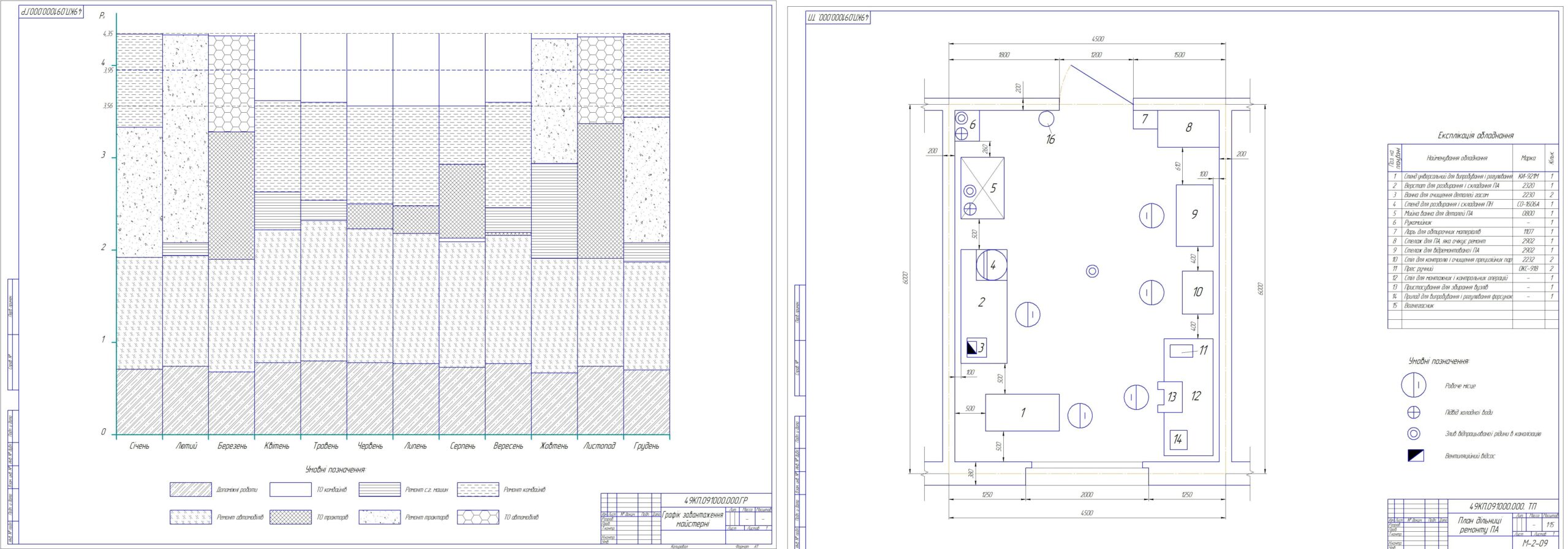This screenshot has width=1568, height=549.
Task: Click the 'Липень' month label
Action: [x=415, y=446]
